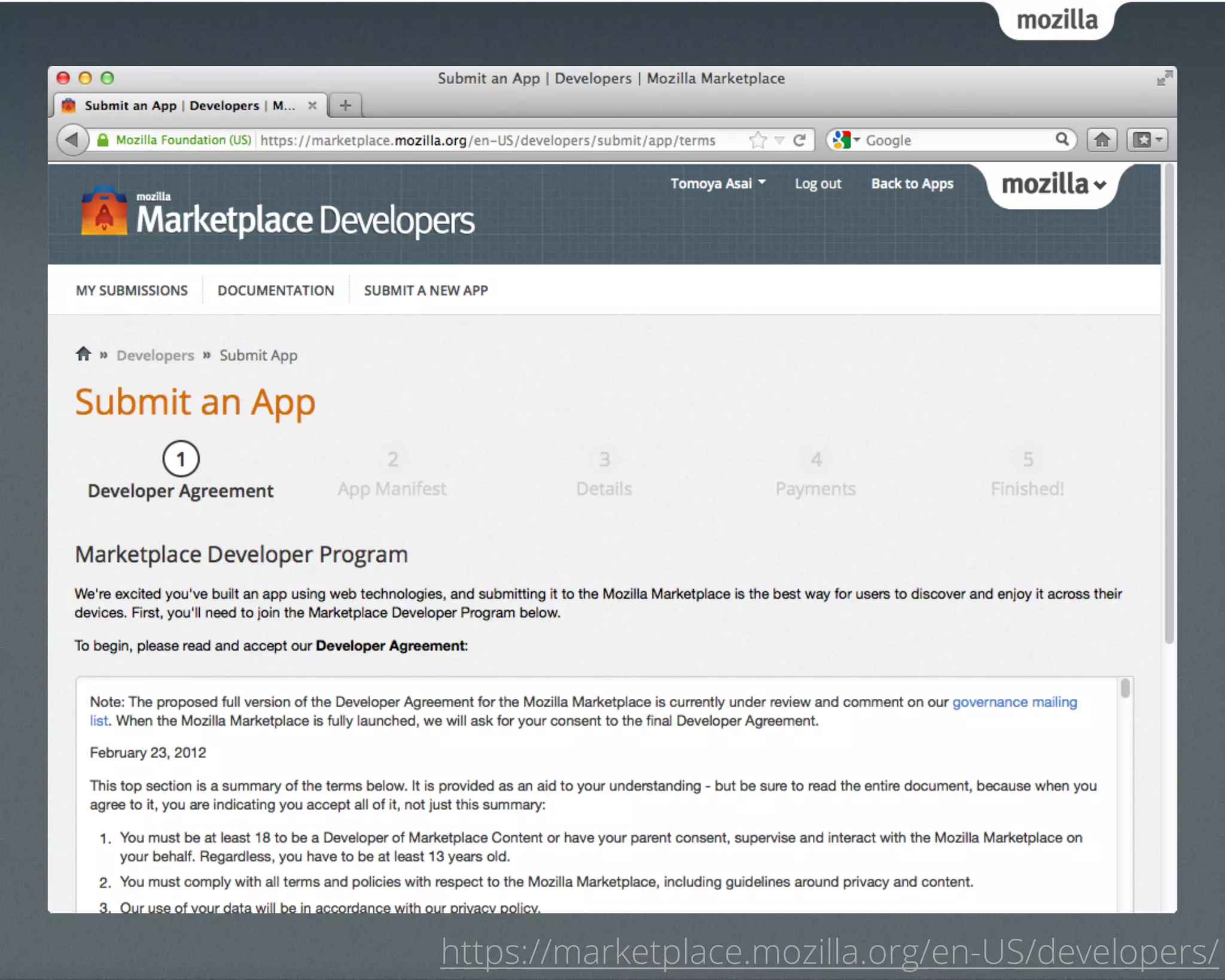Image resolution: width=1225 pixels, height=980 pixels.
Task: Click the fullscreen arrows icon in title bar
Action: coord(1164,78)
